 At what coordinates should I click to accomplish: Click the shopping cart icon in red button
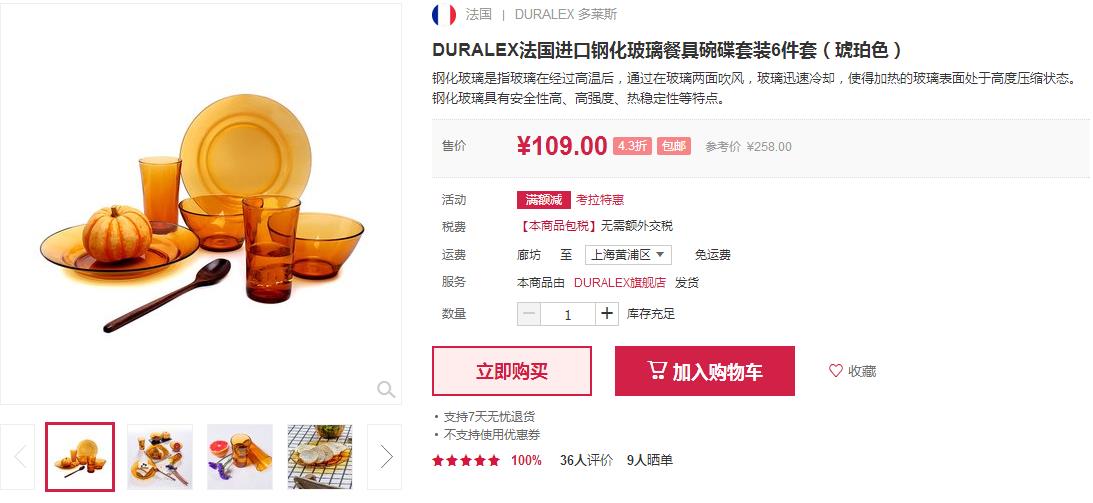tap(657, 370)
